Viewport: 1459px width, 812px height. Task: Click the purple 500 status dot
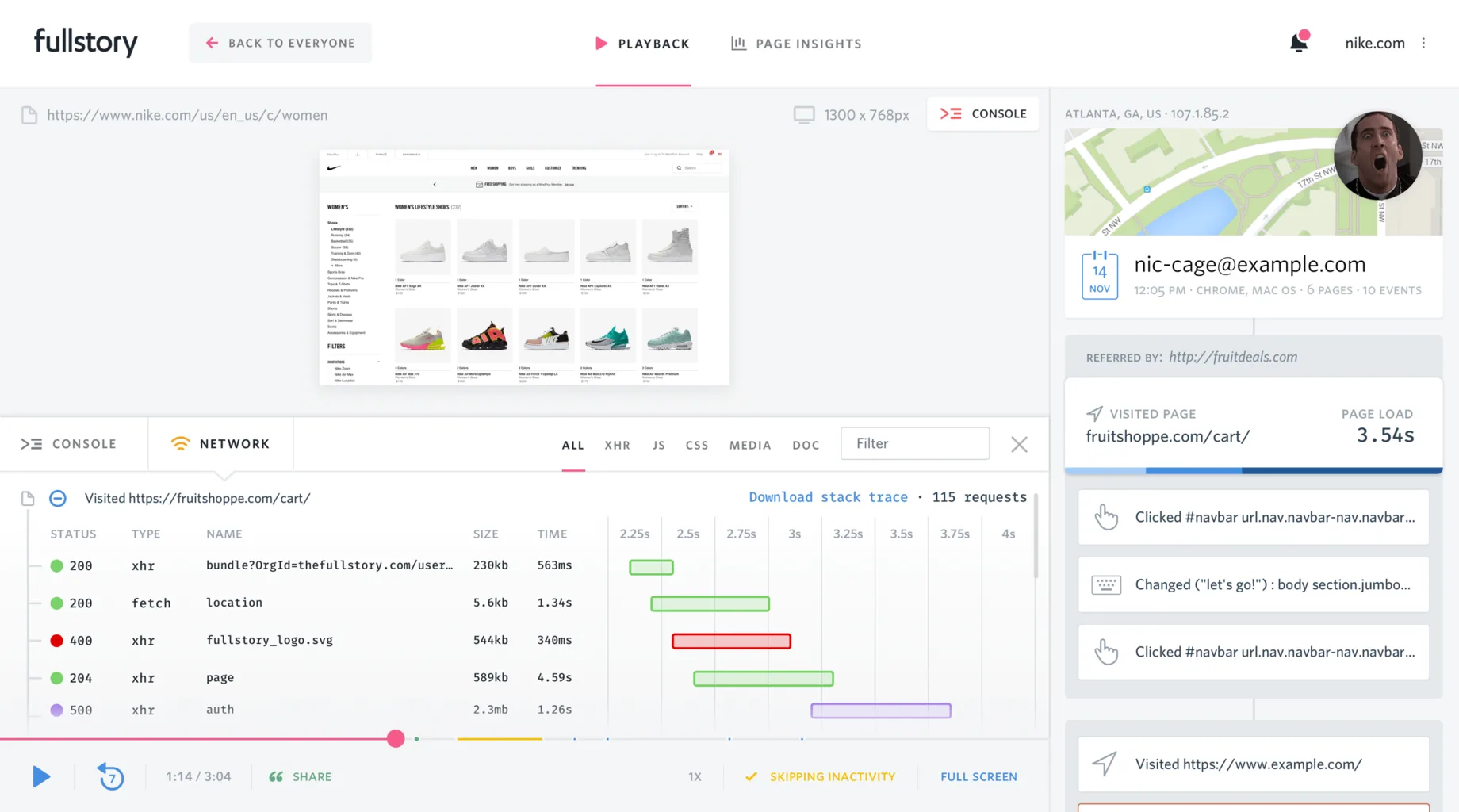[56, 710]
